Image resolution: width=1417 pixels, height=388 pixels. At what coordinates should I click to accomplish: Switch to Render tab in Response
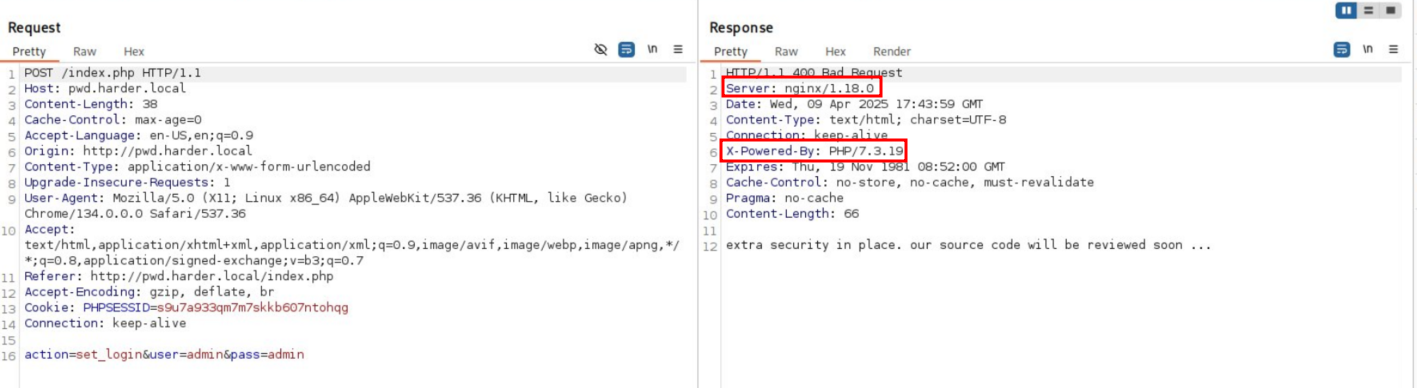click(x=892, y=52)
